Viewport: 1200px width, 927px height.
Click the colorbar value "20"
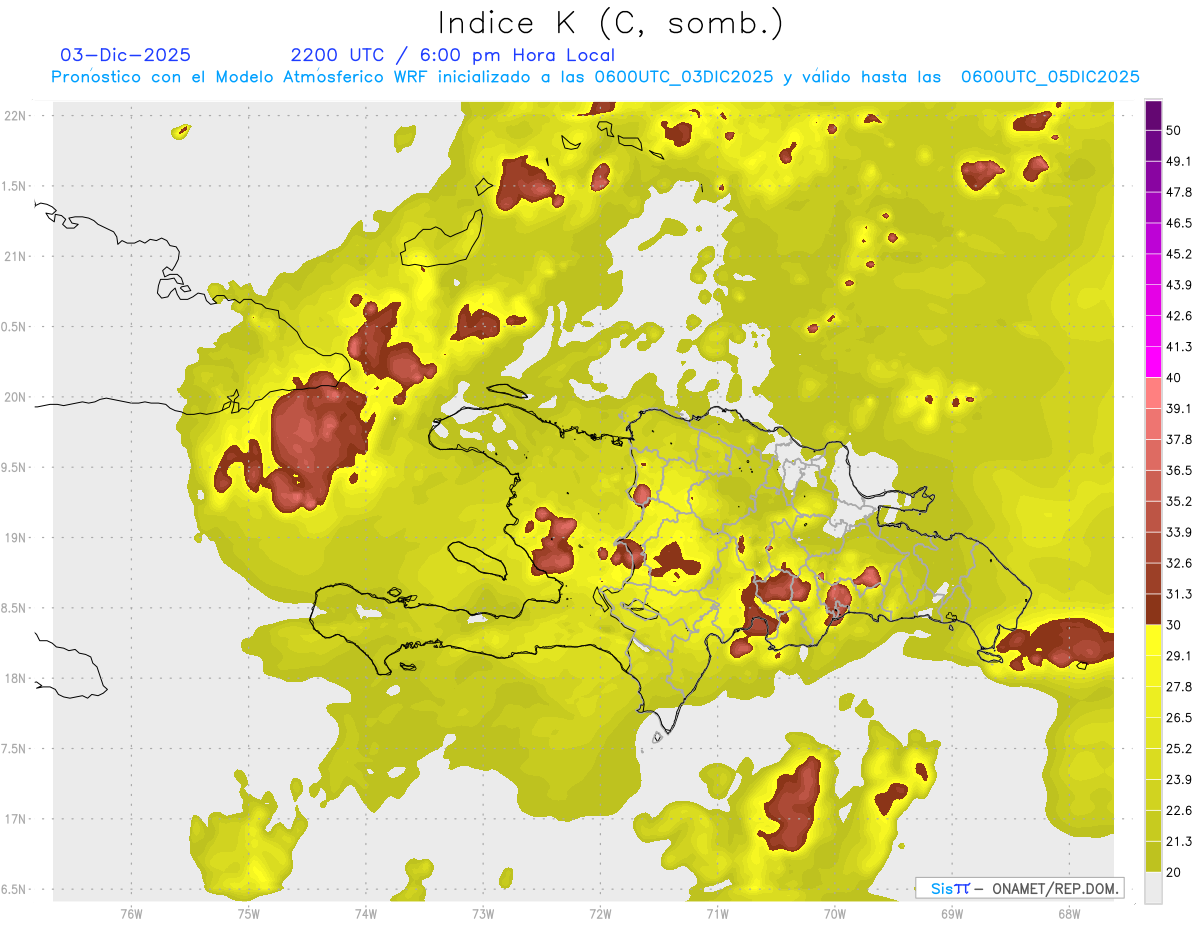(x=1174, y=872)
